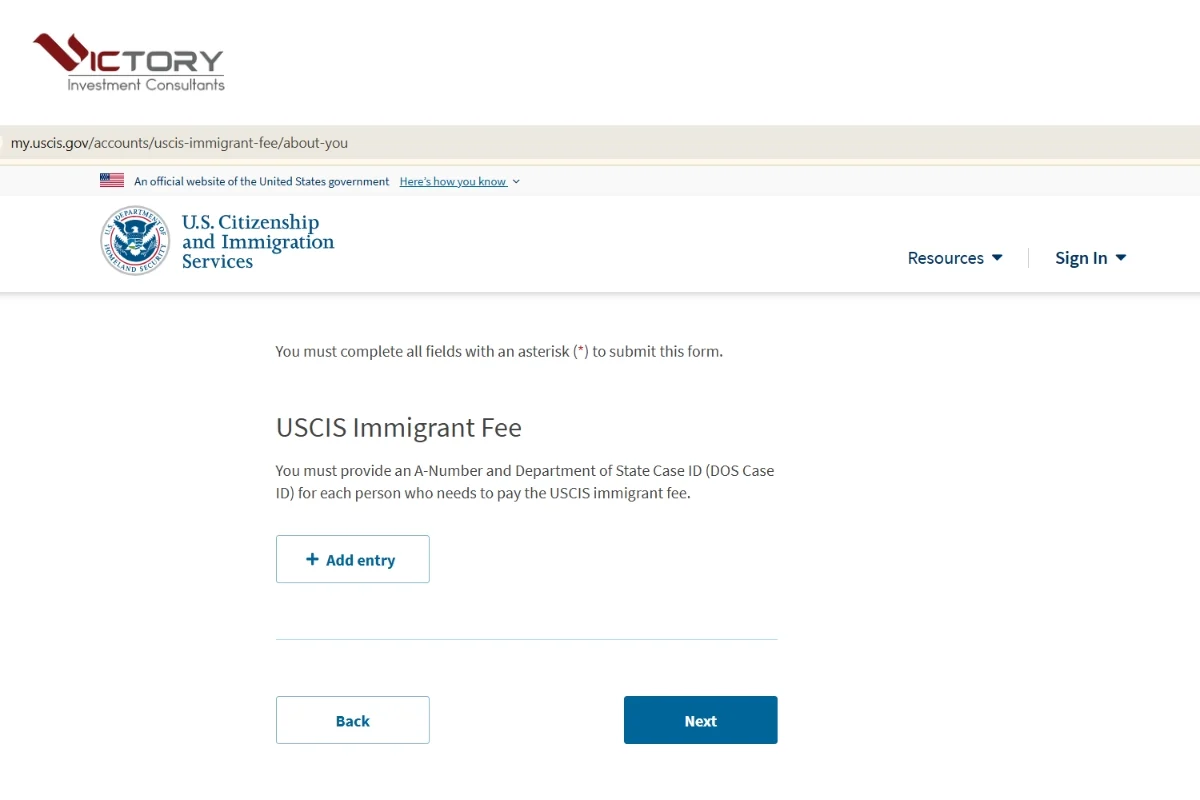The image size is (1200, 800).
Task: Go back with the Back button
Action: click(x=352, y=721)
